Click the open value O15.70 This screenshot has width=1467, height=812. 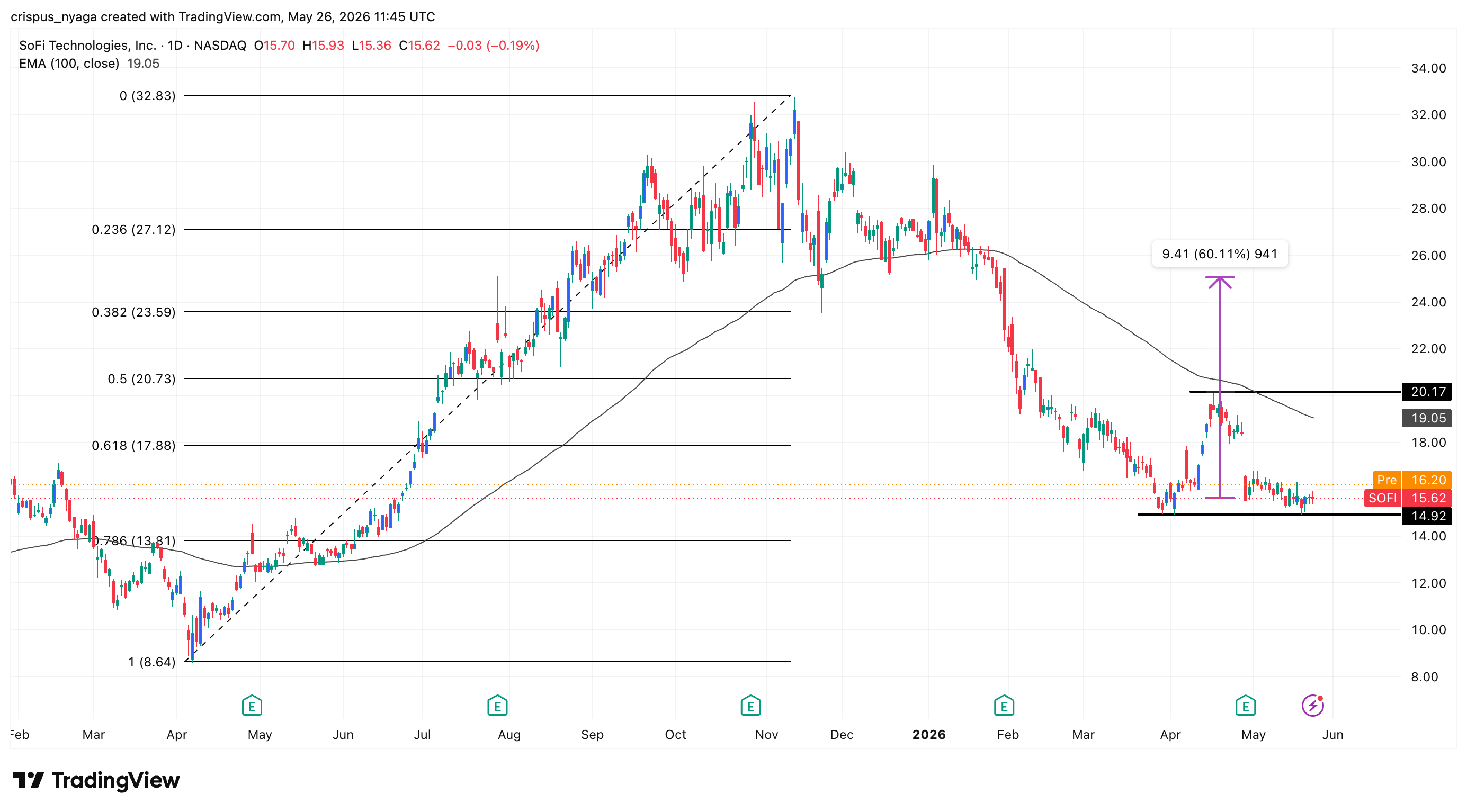pyautogui.click(x=274, y=46)
